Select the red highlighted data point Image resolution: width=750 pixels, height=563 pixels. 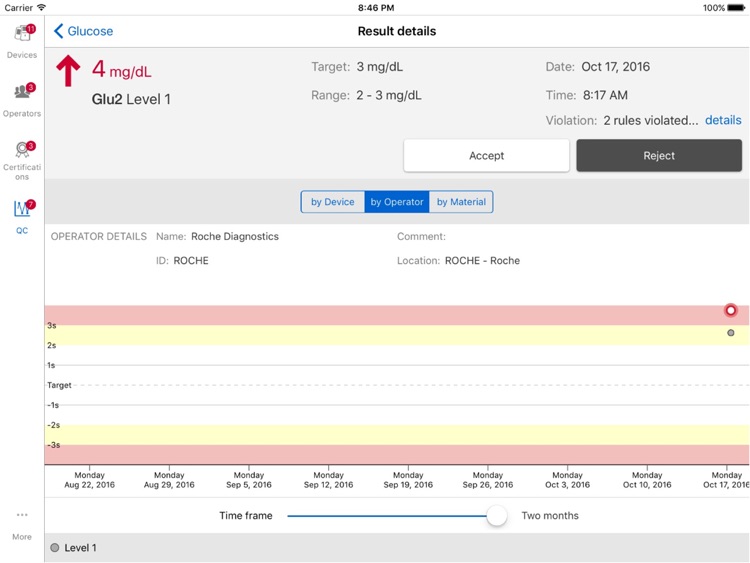tap(730, 310)
